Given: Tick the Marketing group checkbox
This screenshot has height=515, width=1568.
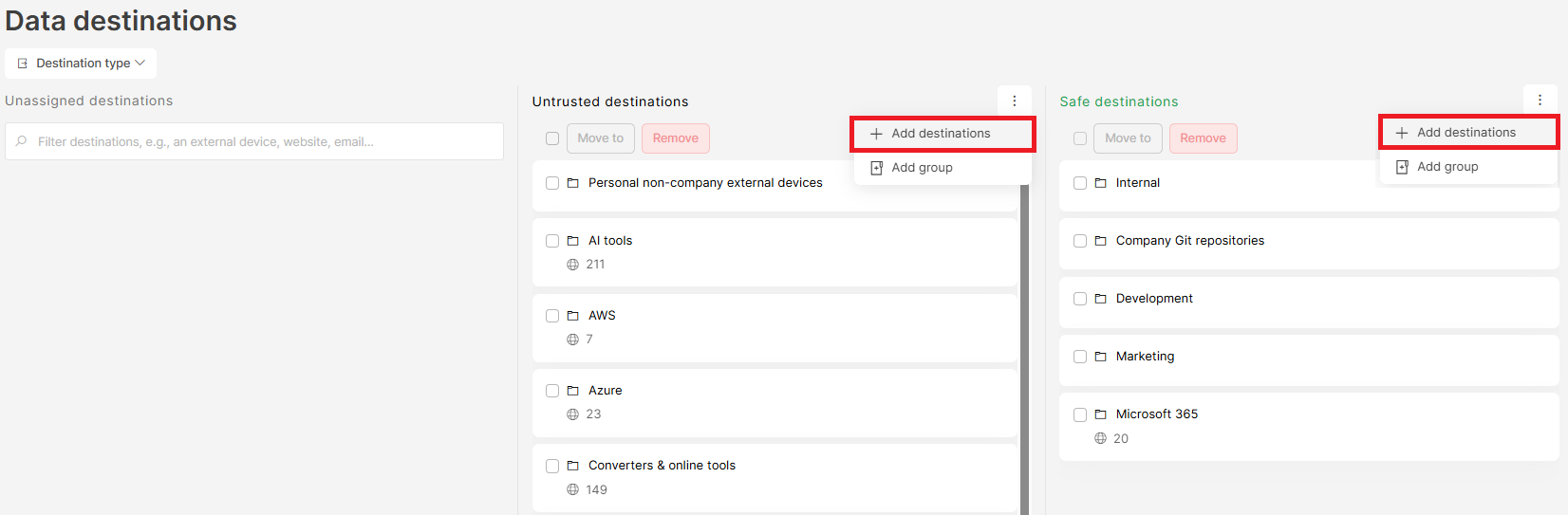Looking at the screenshot, I should click(x=1080, y=357).
